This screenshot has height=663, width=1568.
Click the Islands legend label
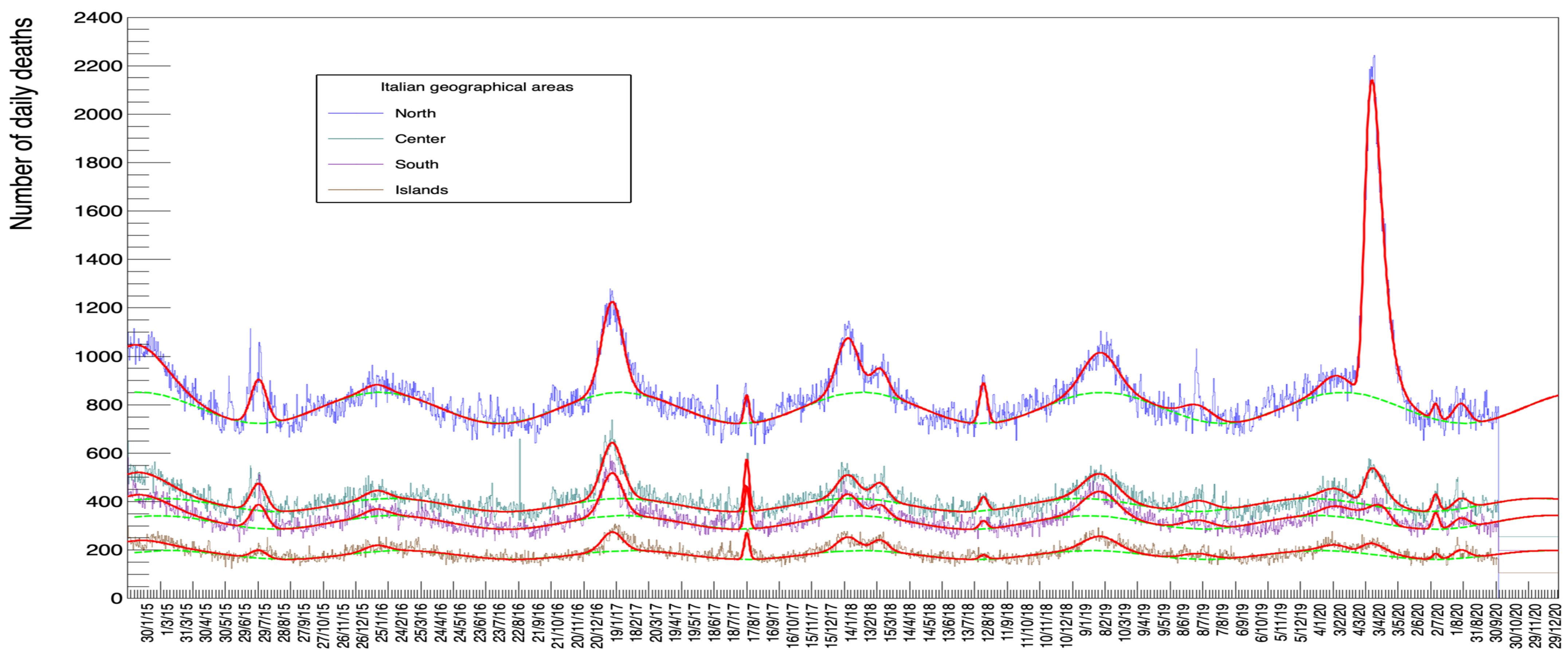coord(421,190)
